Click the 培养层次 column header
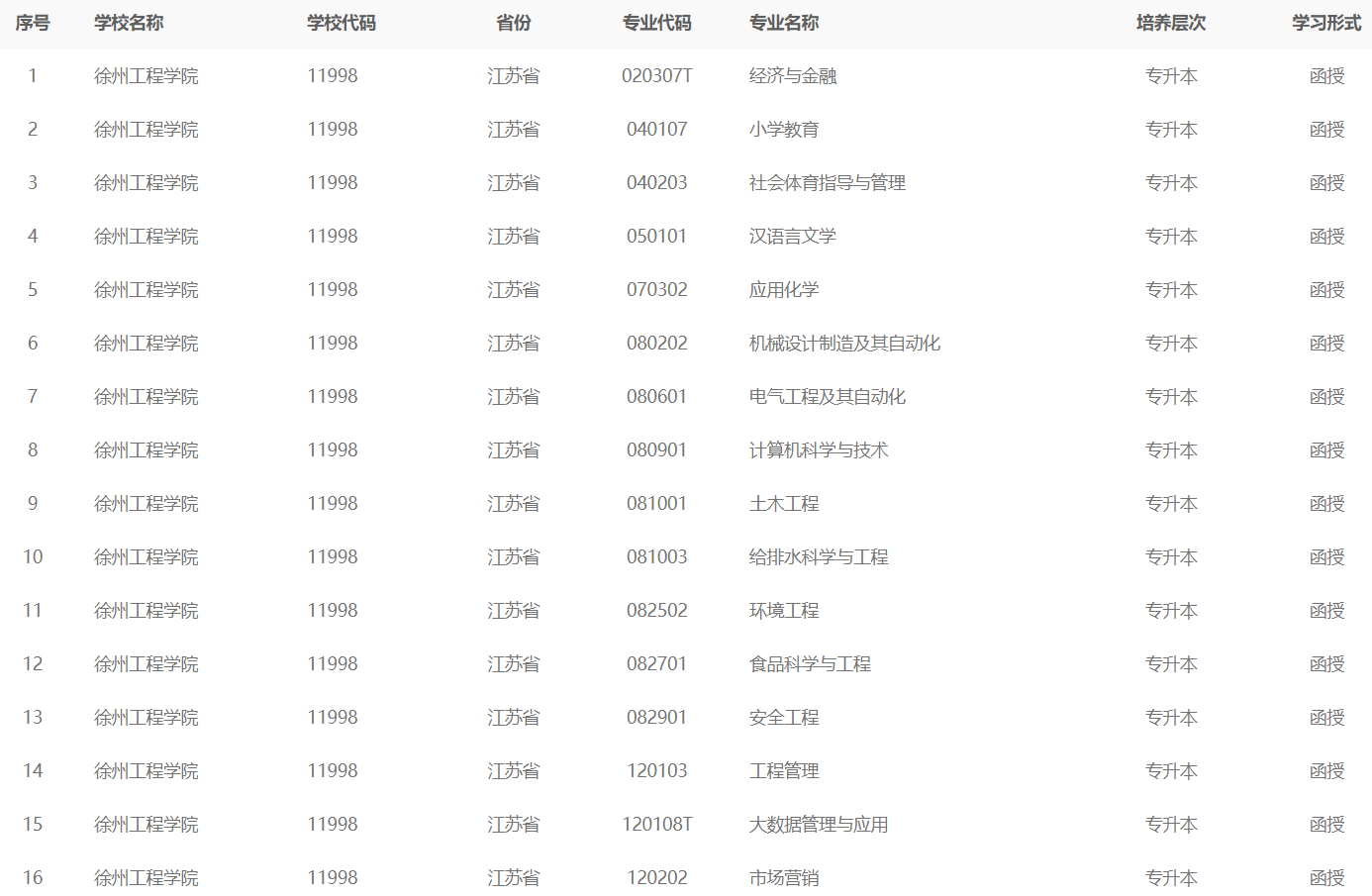 click(x=1171, y=23)
